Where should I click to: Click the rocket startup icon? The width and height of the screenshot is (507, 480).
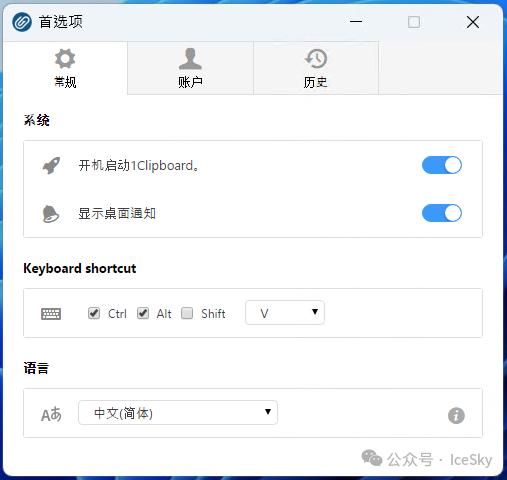click(x=51, y=165)
